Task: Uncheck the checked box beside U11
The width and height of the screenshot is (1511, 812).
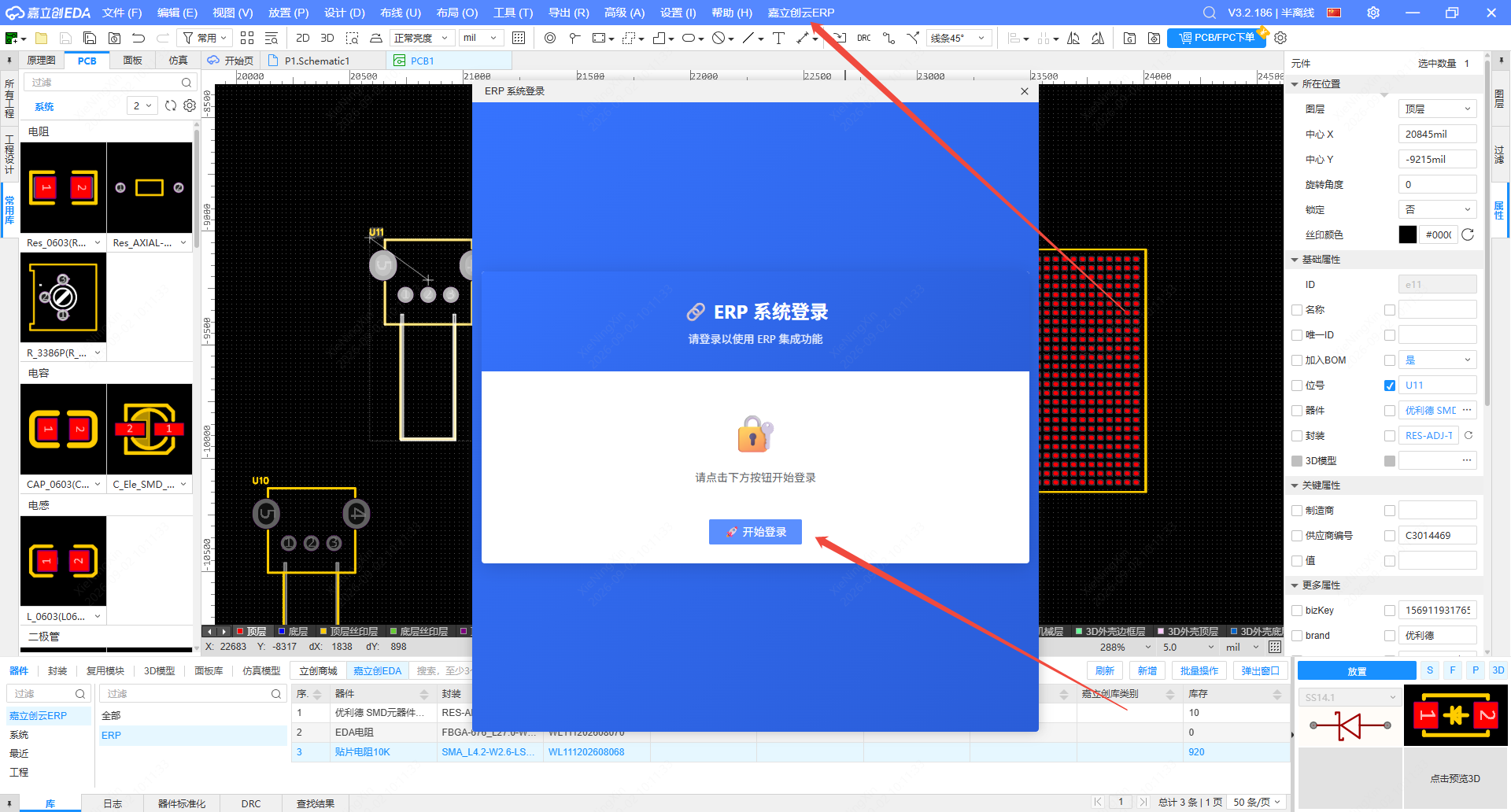Action: click(x=1390, y=386)
